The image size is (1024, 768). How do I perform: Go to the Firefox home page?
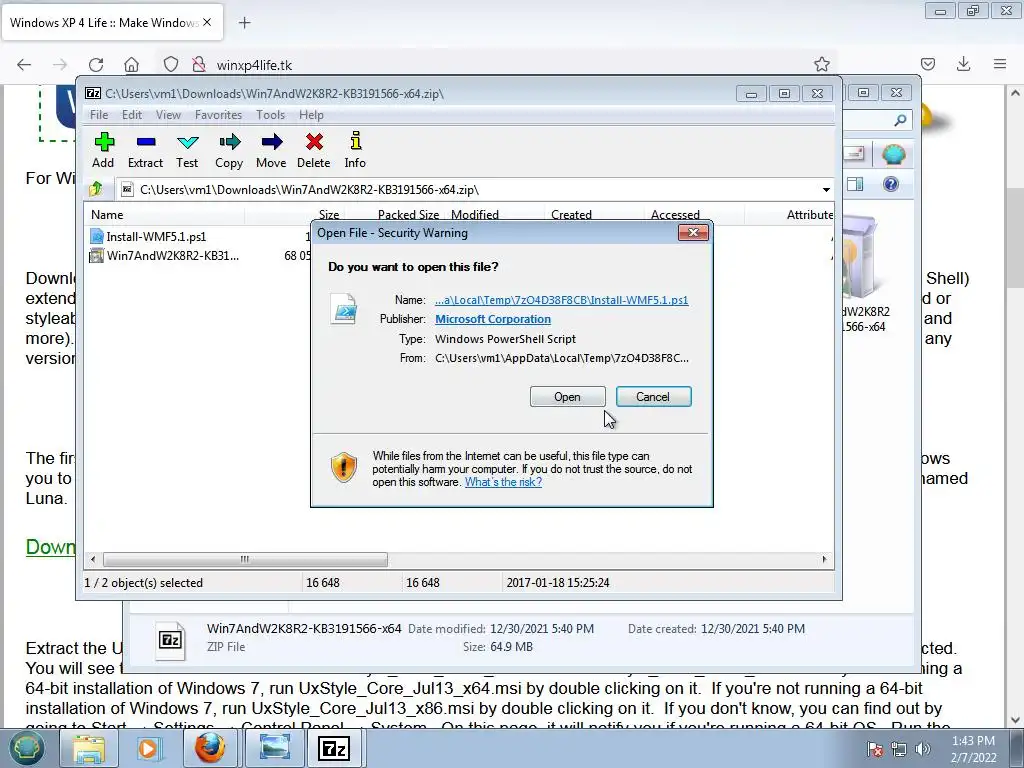pyautogui.click(x=131, y=64)
